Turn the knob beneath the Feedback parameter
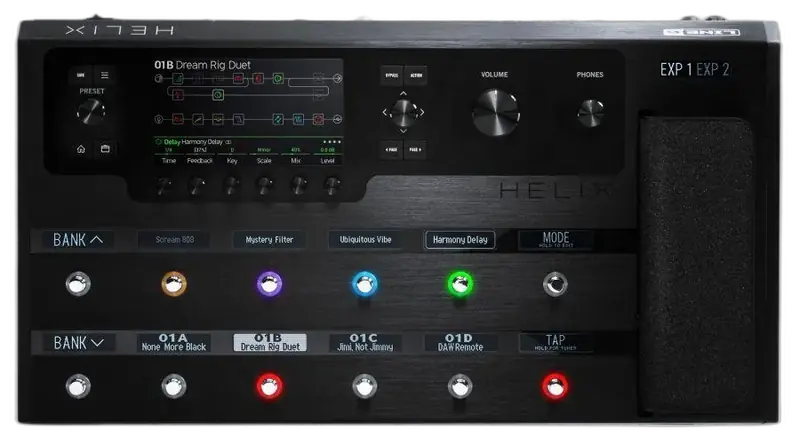This screenshot has width=800, height=438. tap(198, 186)
